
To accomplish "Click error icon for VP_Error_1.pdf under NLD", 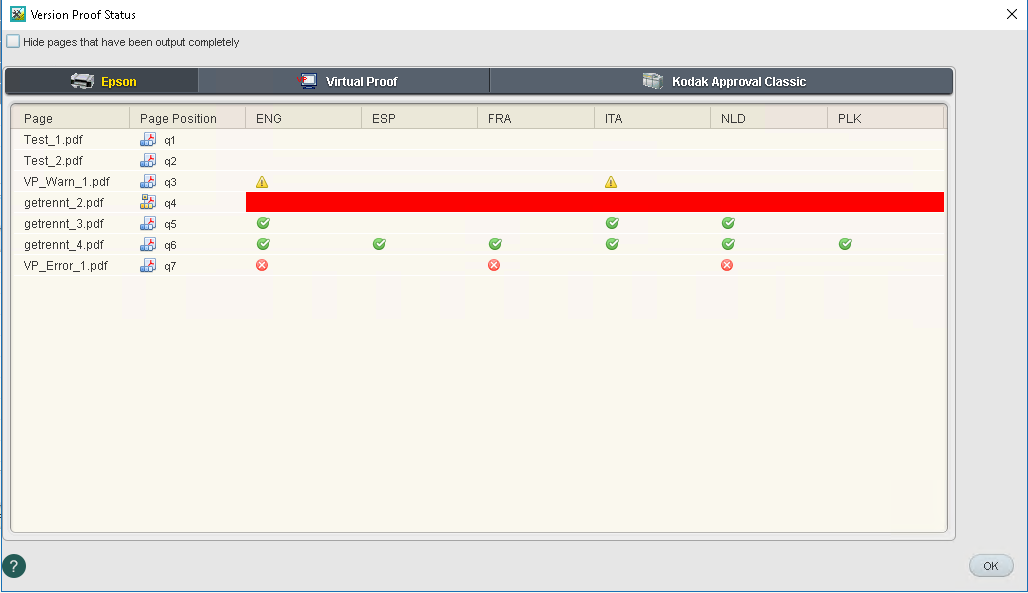I will point(727,266).
